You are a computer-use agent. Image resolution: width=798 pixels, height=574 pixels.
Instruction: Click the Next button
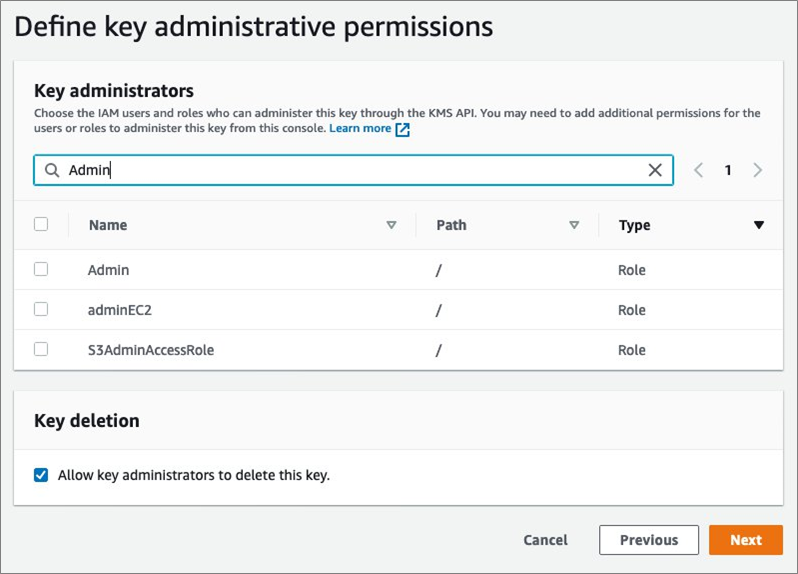tap(745, 540)
